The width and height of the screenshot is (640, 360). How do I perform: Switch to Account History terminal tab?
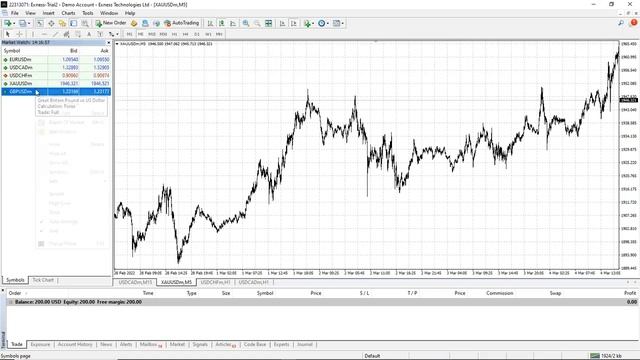(x=75, y=344)
